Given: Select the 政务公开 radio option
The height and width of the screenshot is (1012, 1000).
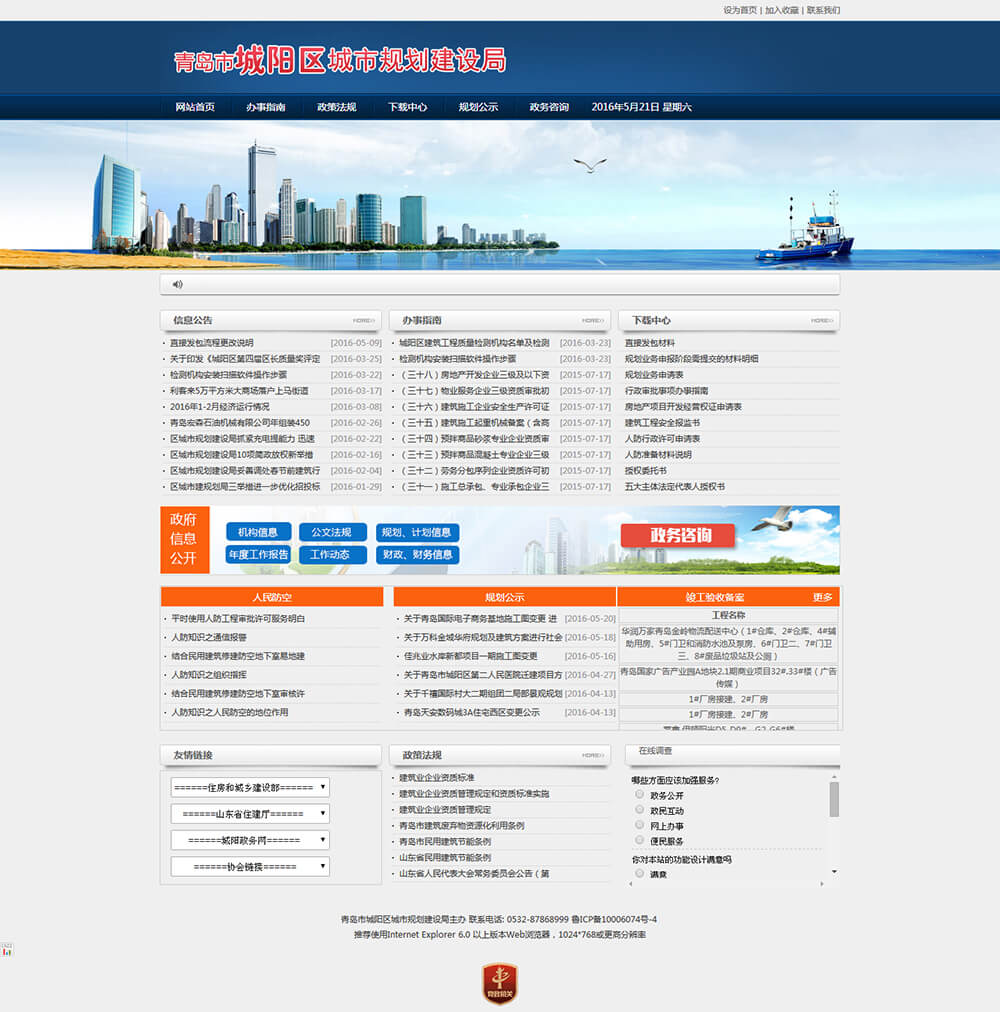Looking at the screenshot, I should [640, 795].
